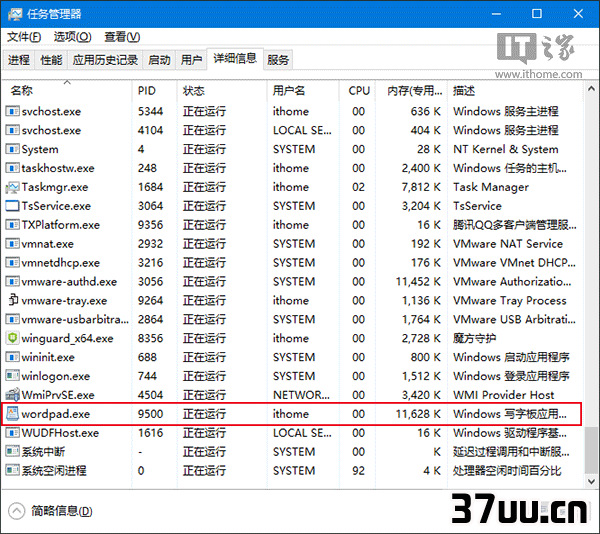The width and height of the screenshot is (600, 534).
Task: Click the description VMware NAT Service
Action: click(x=508, y=244)
